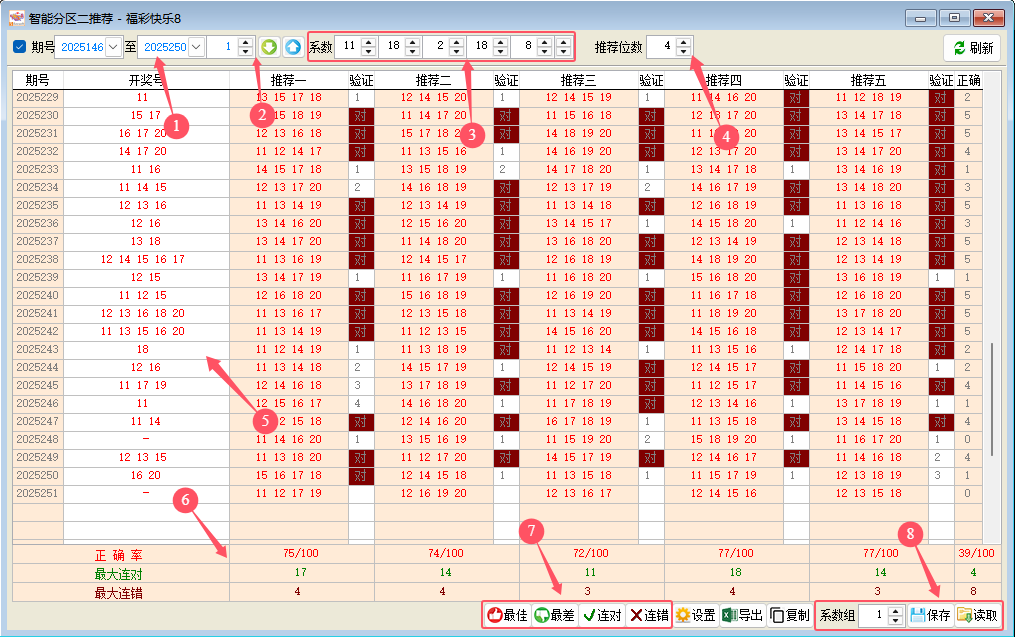Click the 推荐一 column header
The width and height of the screenshot is (1015, 637).
[x=288, y=80]
